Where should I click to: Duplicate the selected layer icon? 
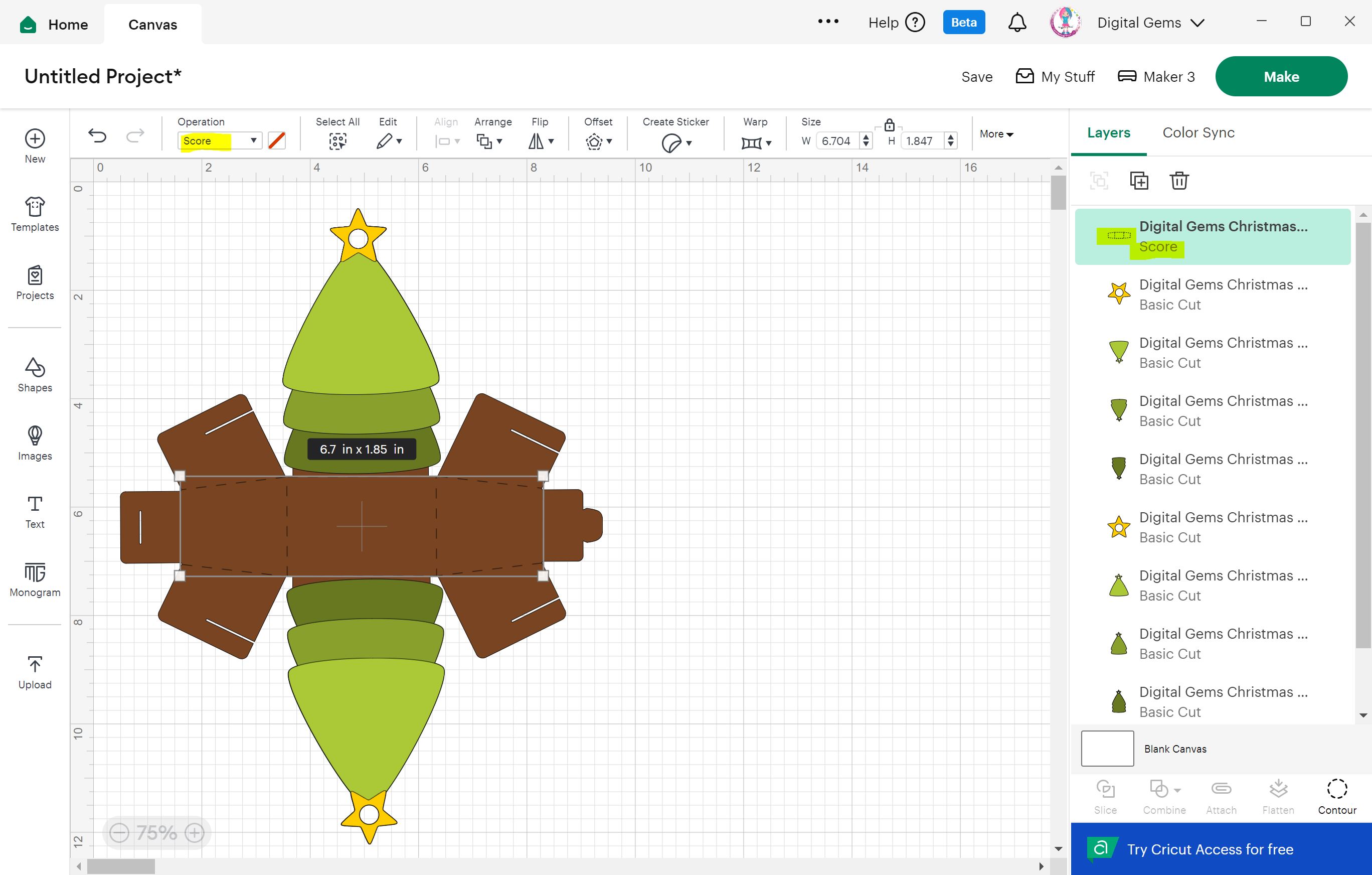[x=1138, y=181]
